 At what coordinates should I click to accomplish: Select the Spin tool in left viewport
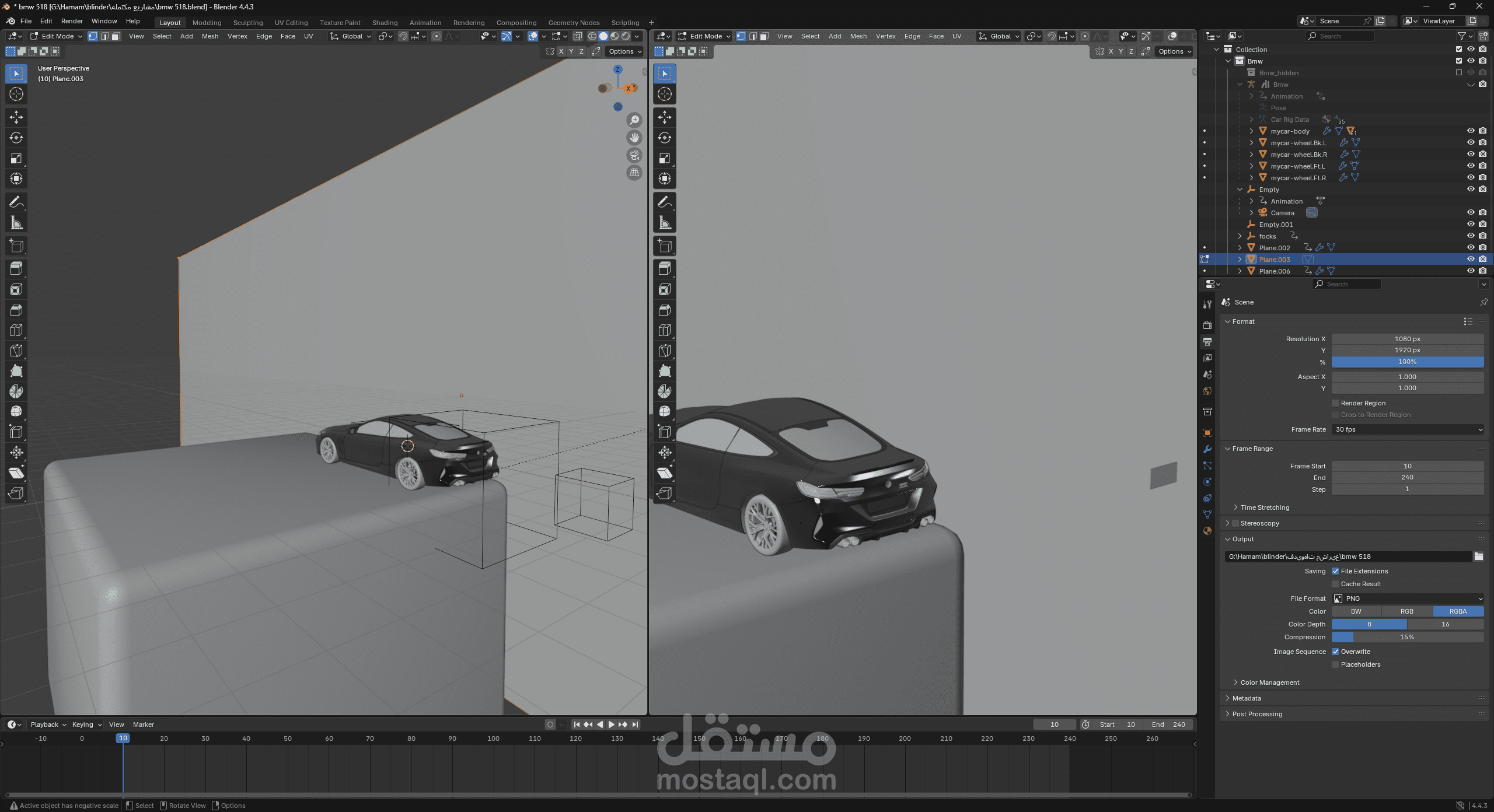[x=16, y=391]
